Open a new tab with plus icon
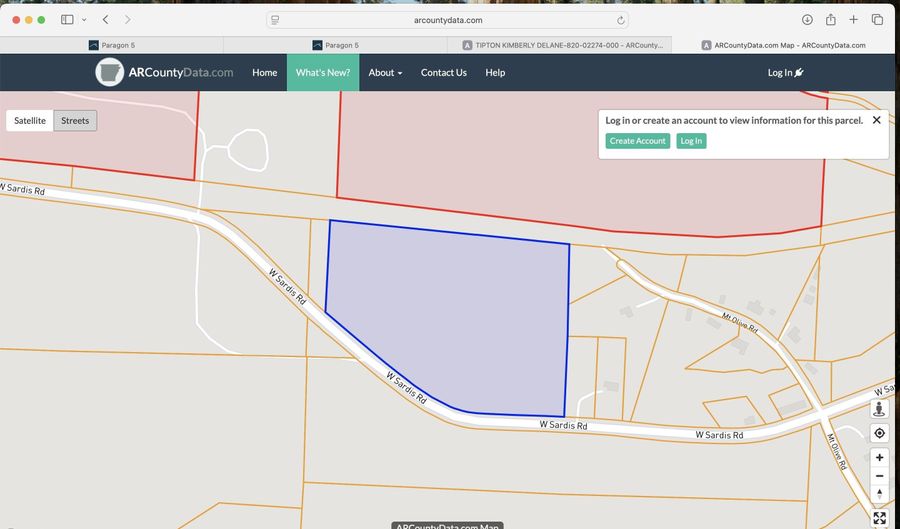The width and height of the screenshot is (900, 529). pyautogui.click(x=854, y=20)
